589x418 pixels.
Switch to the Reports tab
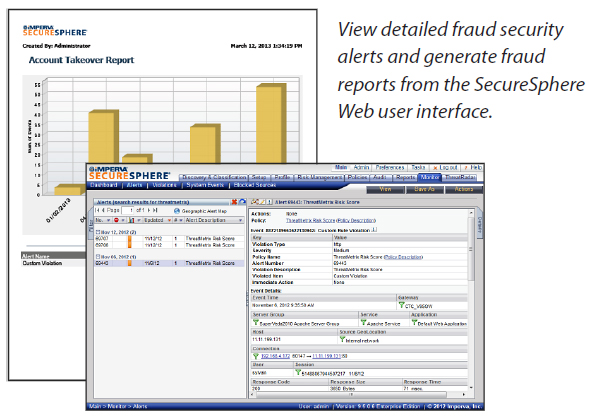406,177
